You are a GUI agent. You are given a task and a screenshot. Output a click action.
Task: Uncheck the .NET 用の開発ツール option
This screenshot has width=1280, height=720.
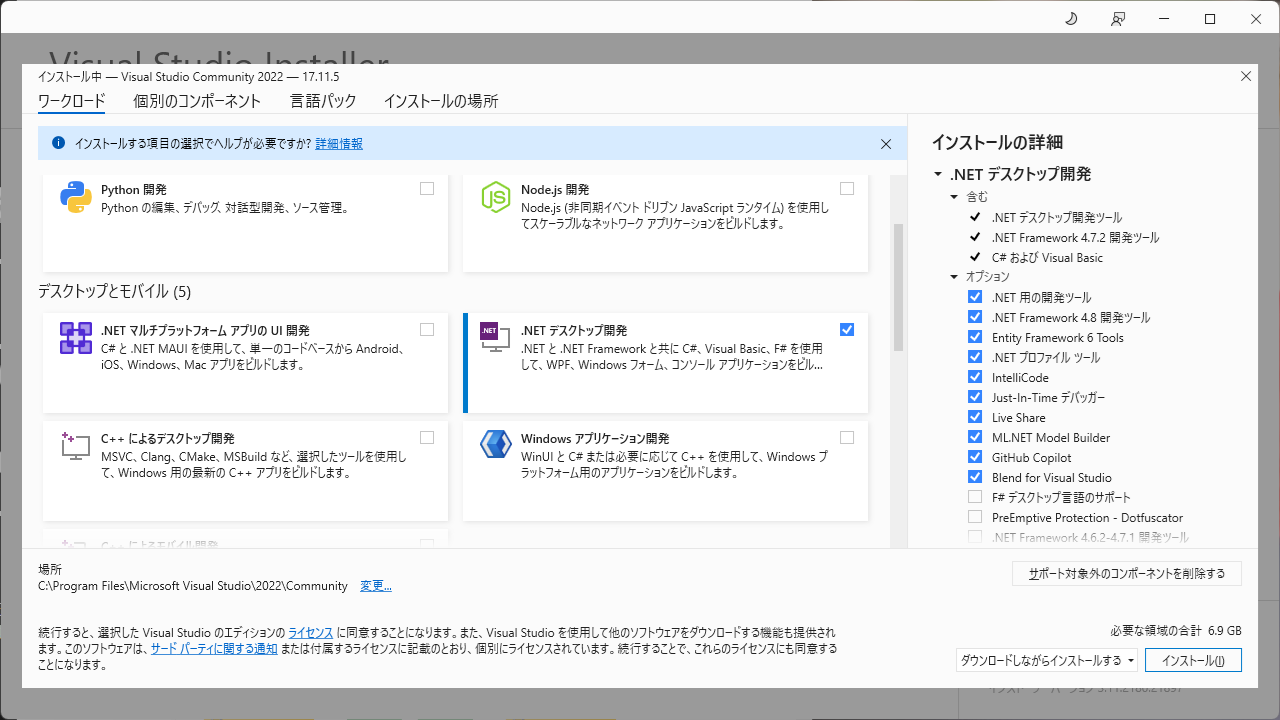(975, 297)
